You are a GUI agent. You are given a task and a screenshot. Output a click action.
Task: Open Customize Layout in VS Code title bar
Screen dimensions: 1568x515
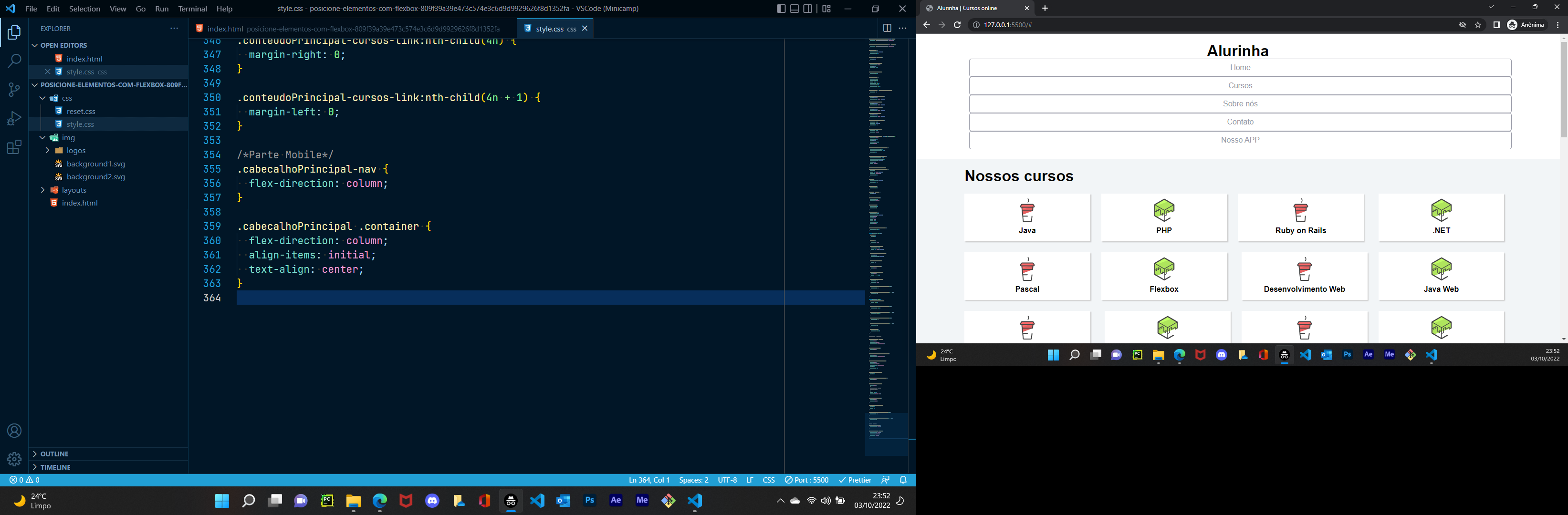coord(826,9)
